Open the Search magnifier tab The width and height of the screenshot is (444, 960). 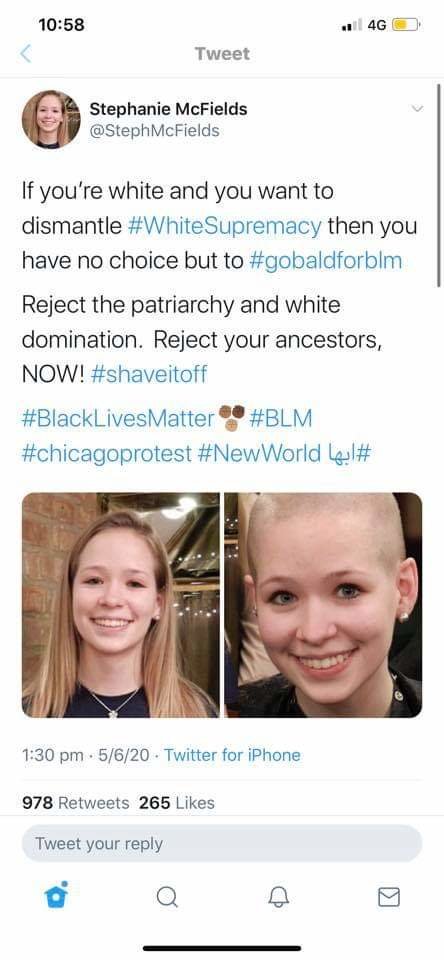click(167, 898)
